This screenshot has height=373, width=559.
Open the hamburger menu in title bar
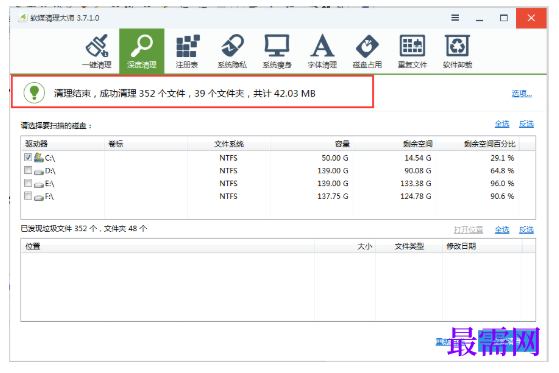click(455, 18)
